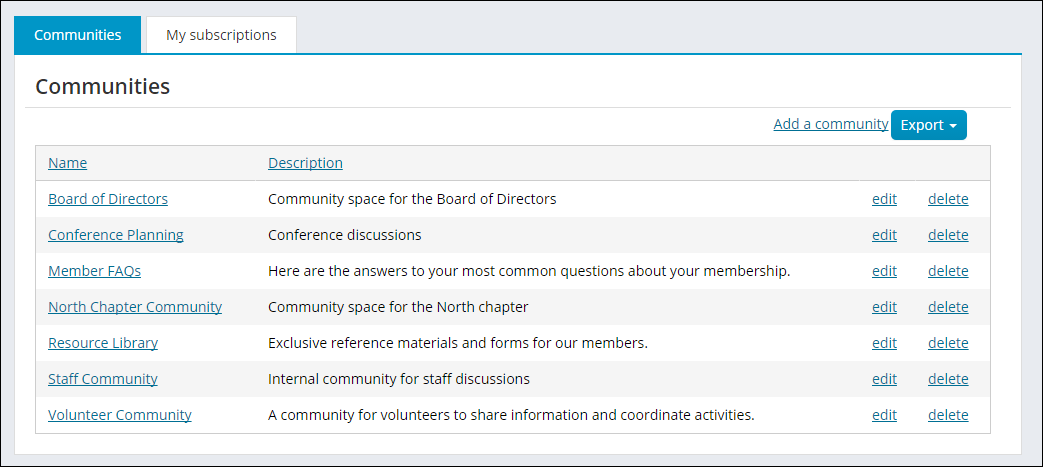Open the Board of Directors community
Screen dimensions: 1043x467
[108, 199]
